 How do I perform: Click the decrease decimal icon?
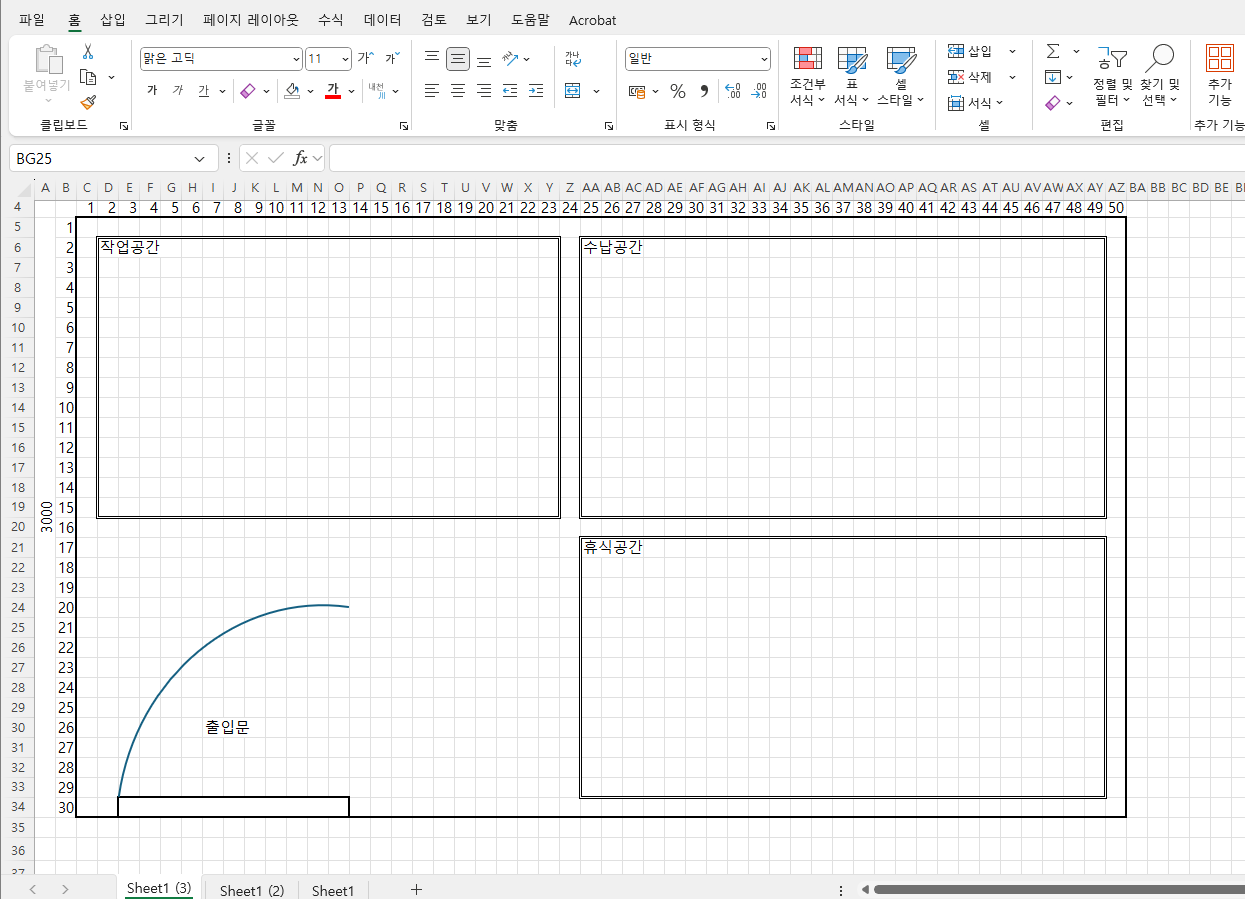coord(759,91)
